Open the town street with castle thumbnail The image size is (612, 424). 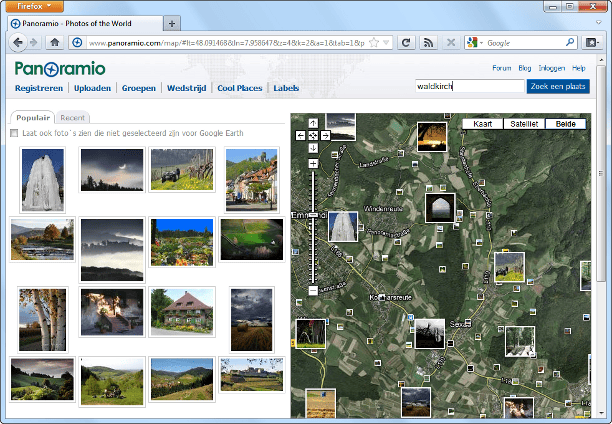coord(252,180)
